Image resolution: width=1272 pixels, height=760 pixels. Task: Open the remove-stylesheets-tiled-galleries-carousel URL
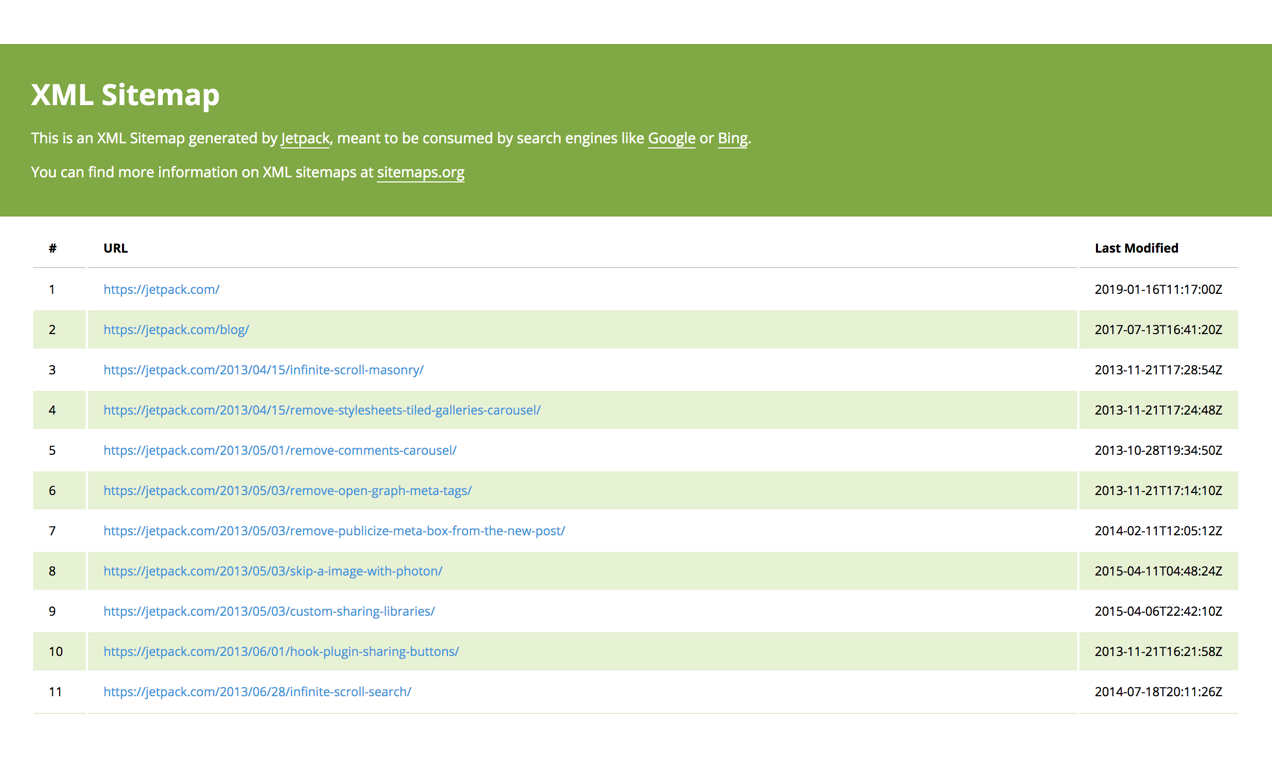pyautogui.click(x=322, y=410)
